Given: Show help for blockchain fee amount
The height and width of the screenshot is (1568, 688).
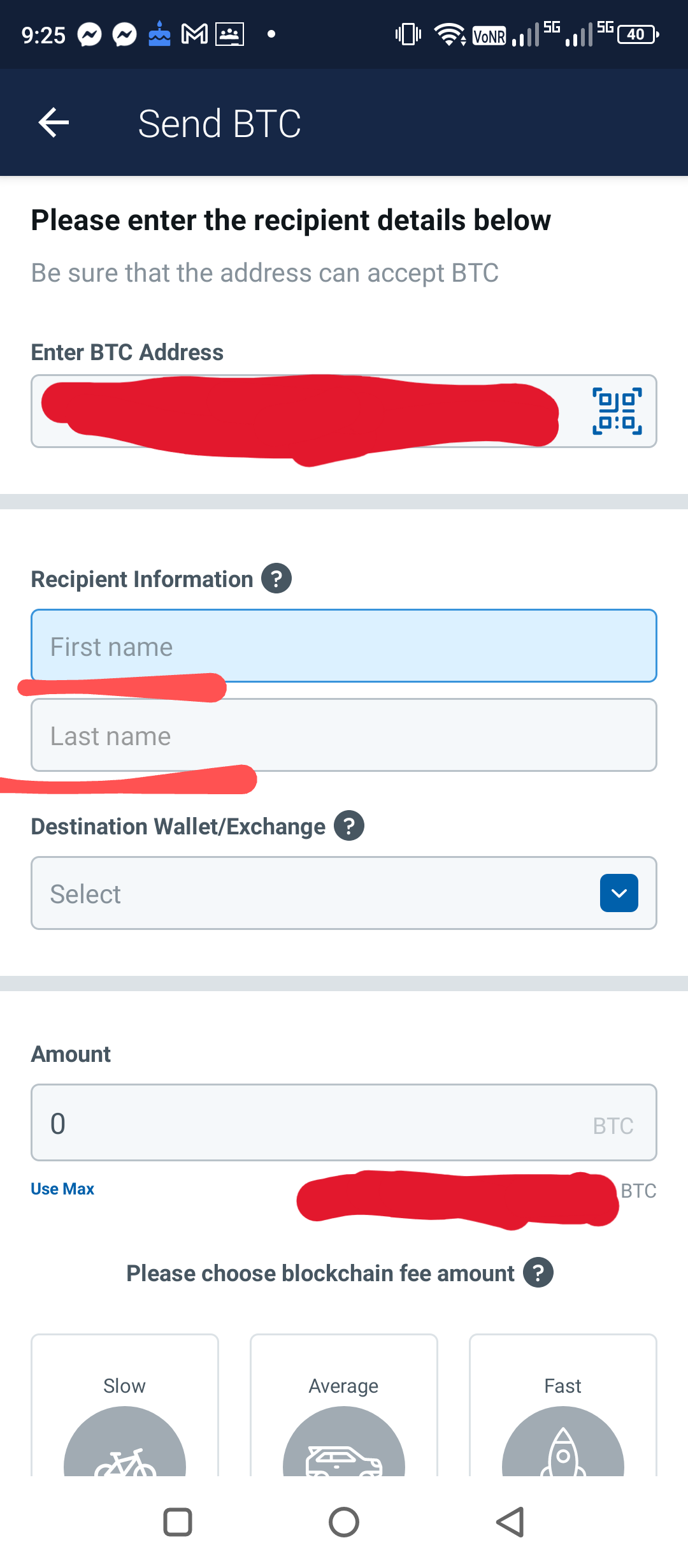Looking at the screenshot, I should tap(538, 1272).
